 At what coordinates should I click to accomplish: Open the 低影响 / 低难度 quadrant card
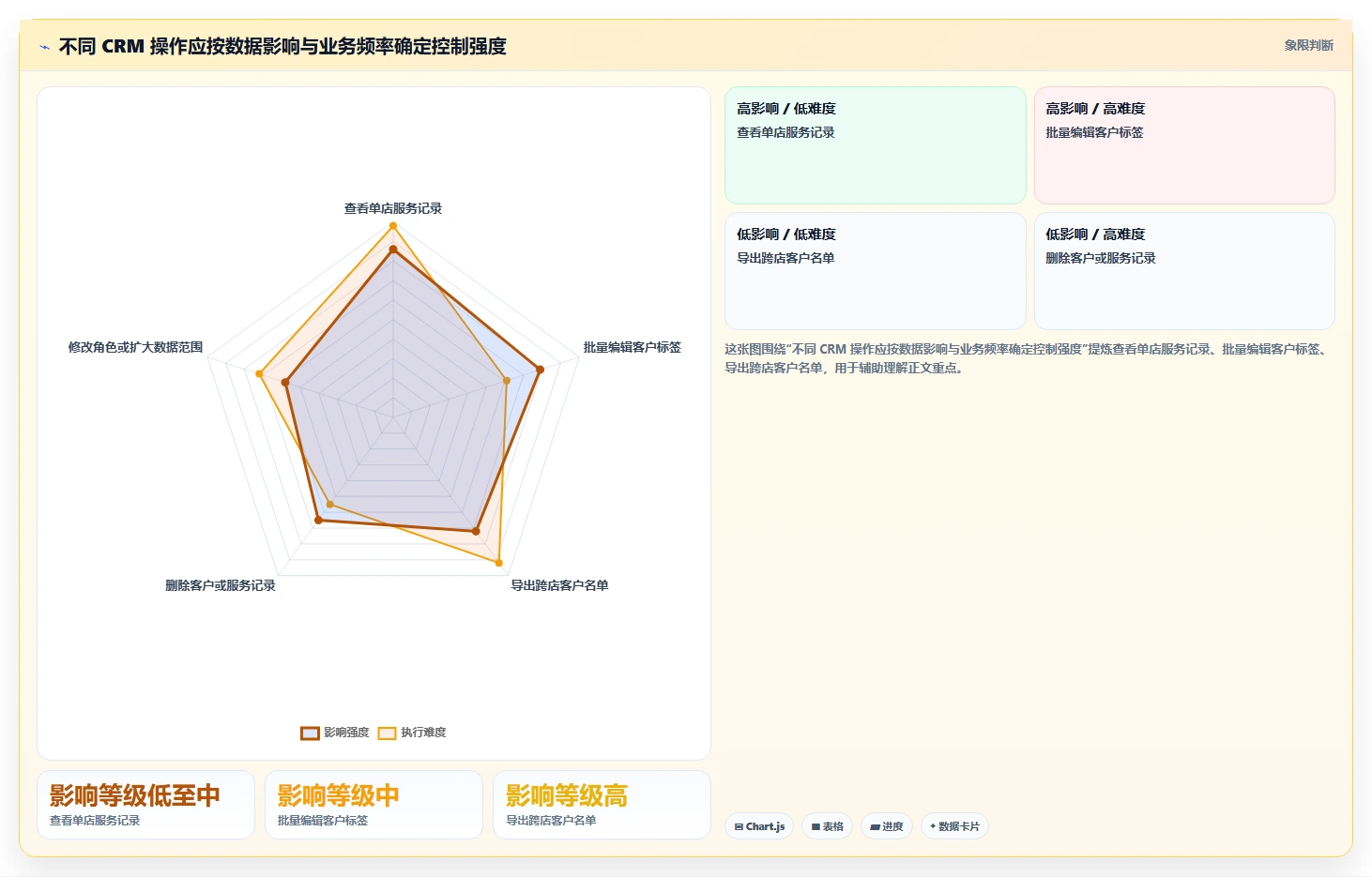pos(876,271)
